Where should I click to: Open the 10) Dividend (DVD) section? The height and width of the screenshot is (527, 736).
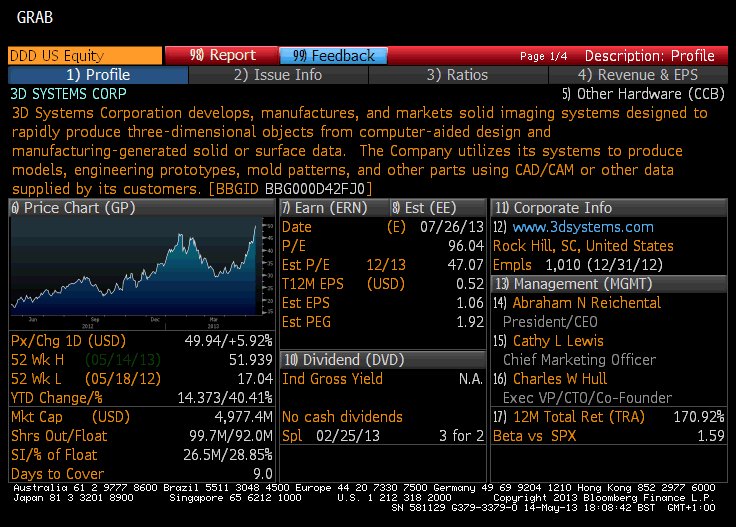383,360
